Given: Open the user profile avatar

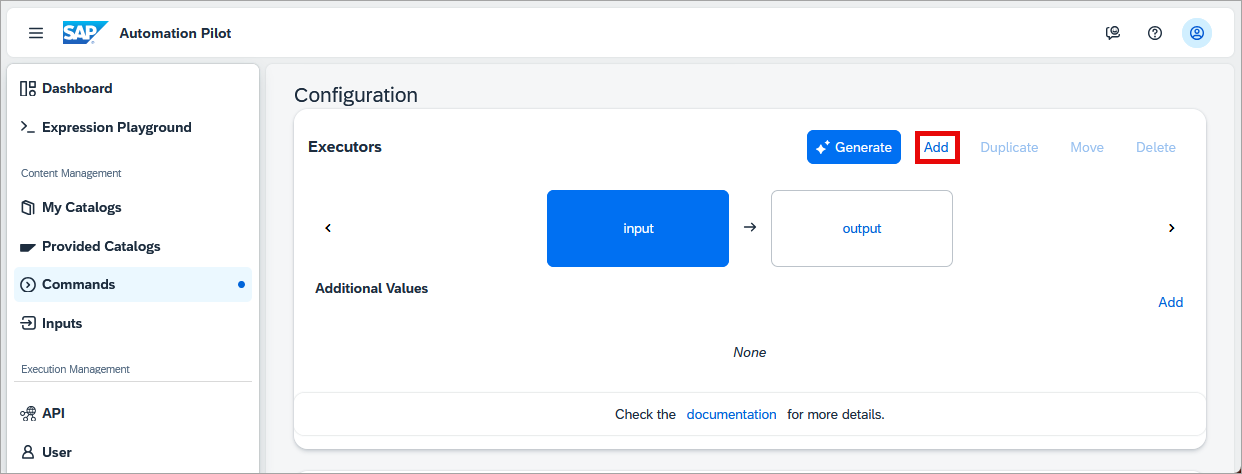Looking at the screenshot, I should tap(1197, 33).
